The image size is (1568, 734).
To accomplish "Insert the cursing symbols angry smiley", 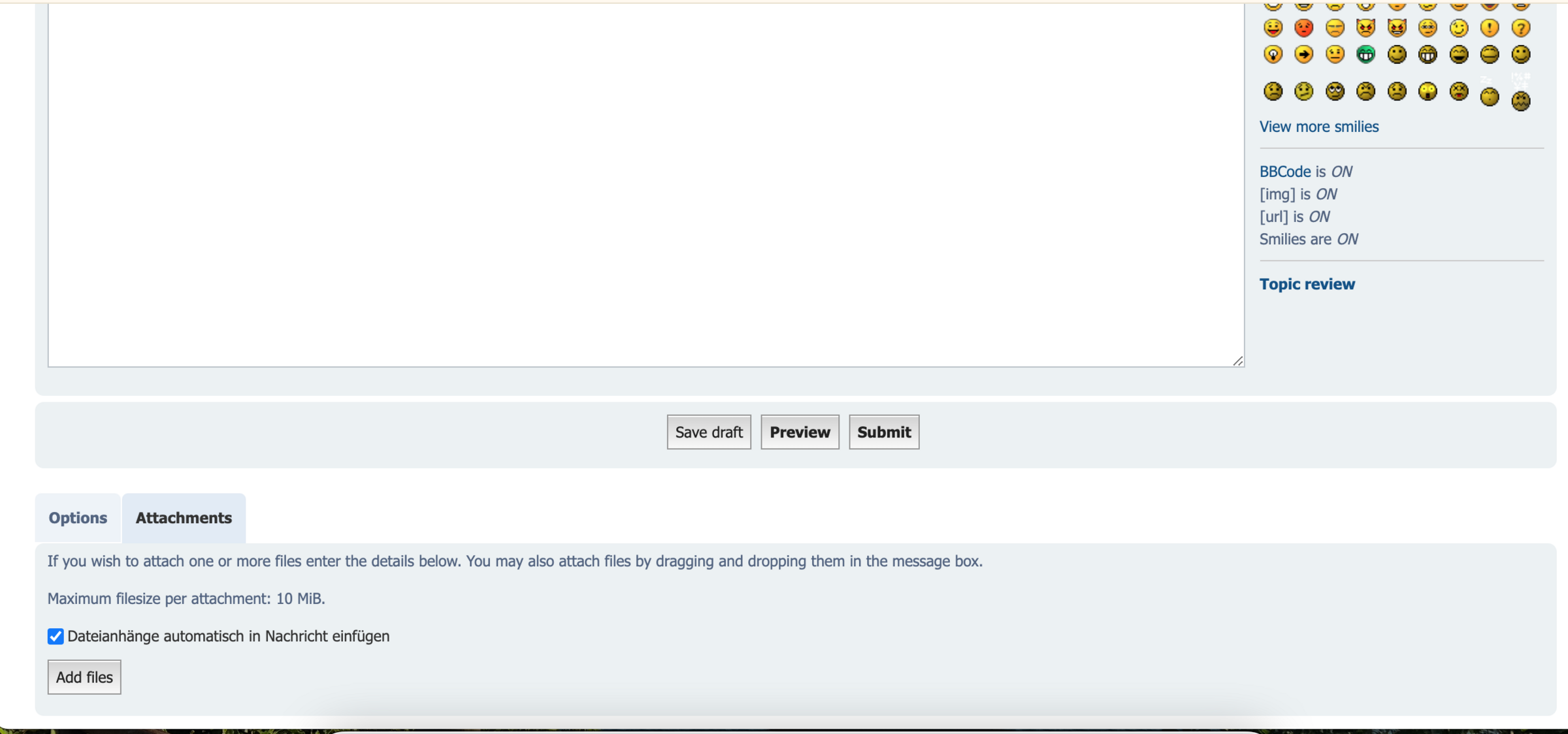I will click(1520, 98).
